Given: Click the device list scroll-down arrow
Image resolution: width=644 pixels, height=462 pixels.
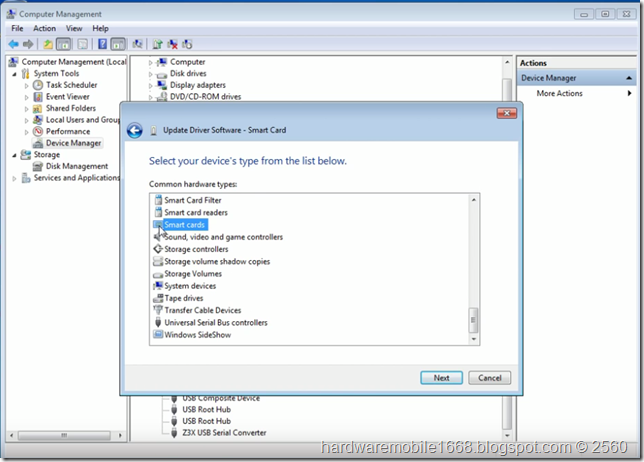Looking at the screenshot, I should (507, 435).
